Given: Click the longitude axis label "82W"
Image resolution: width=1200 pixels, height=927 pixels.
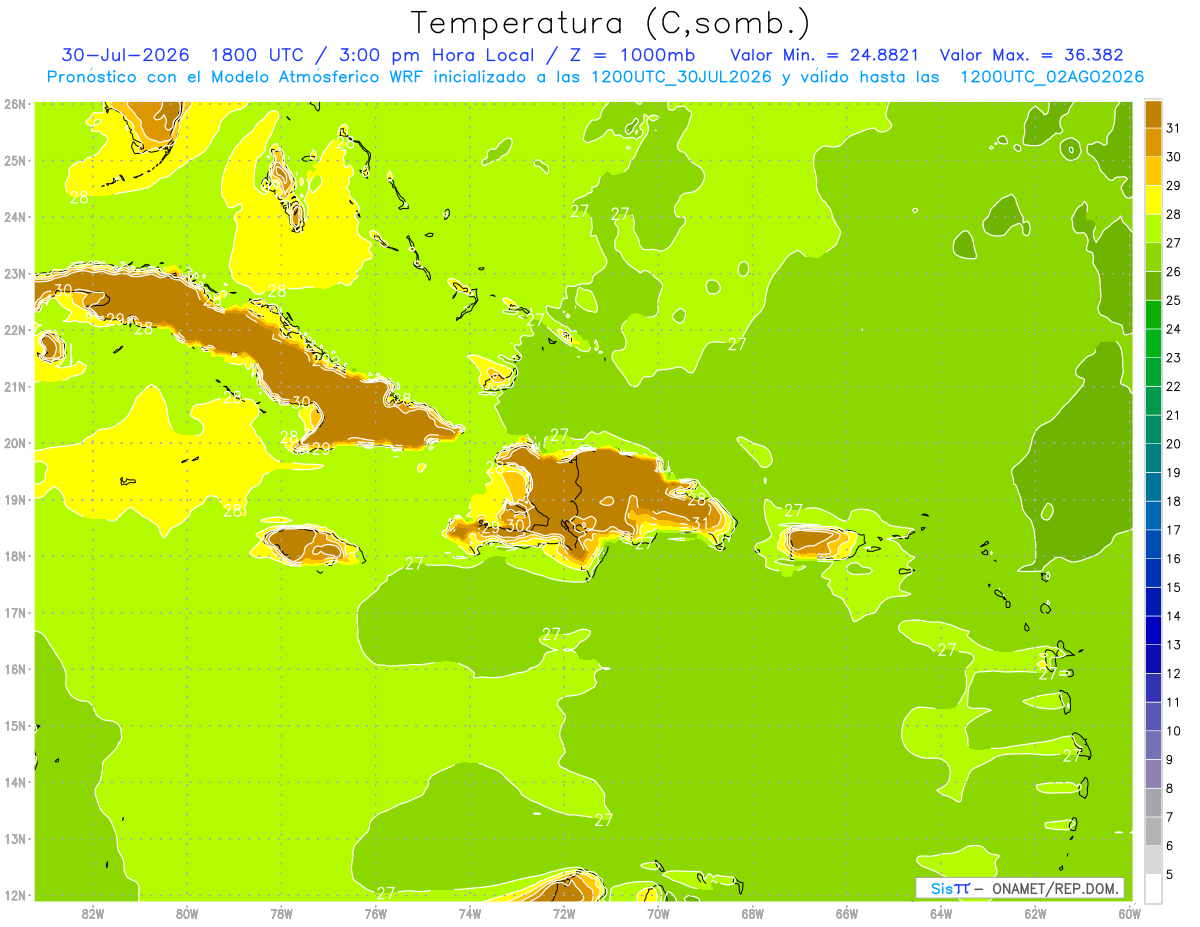Looking at the screenshot, I should tap(92, 913).
